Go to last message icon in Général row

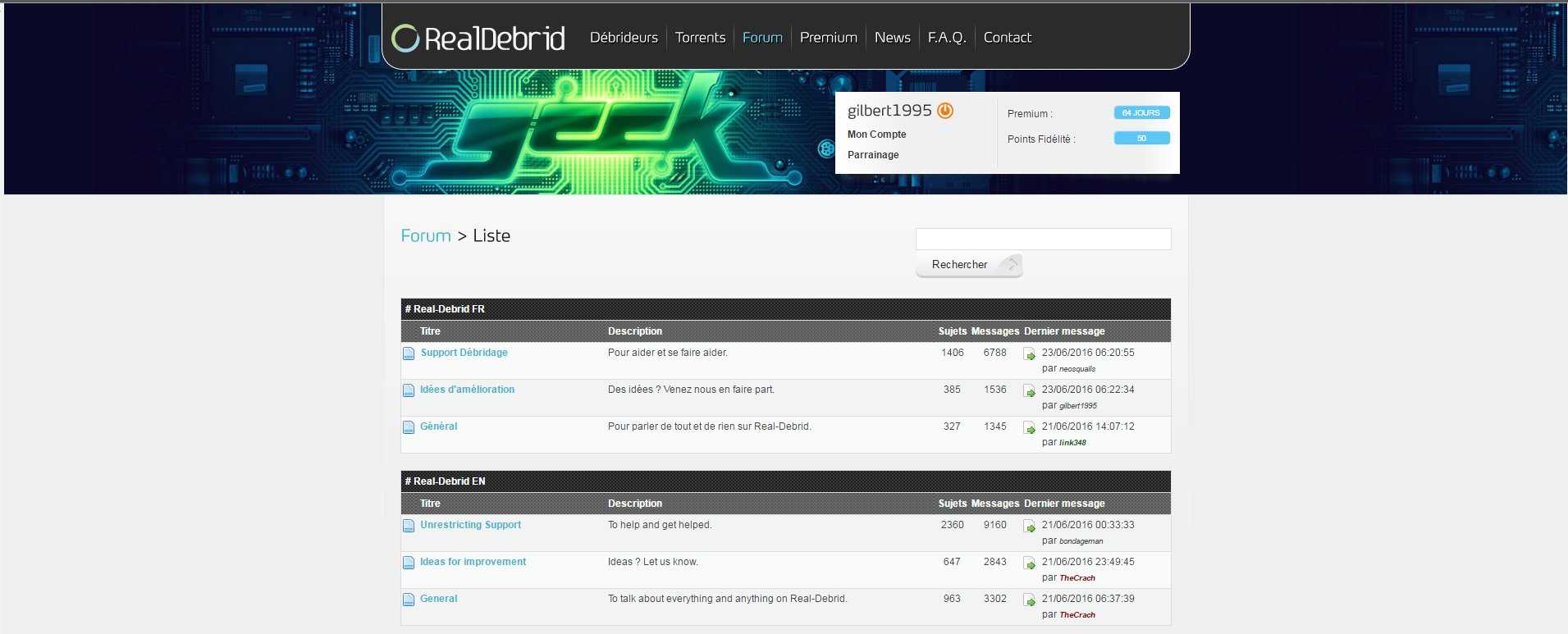[1030, 428]
